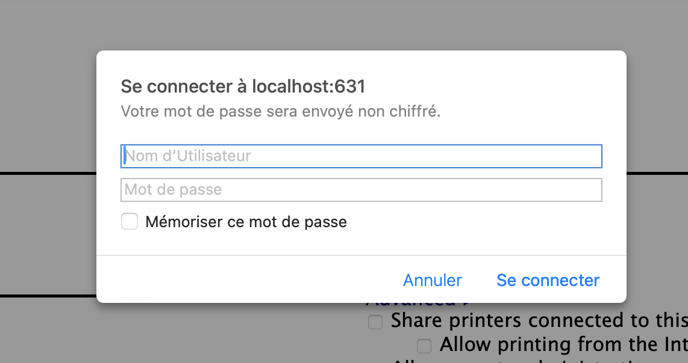The image size is (688, 363).
Task: Place cursor at username field text caret
Action: point(125,156)
